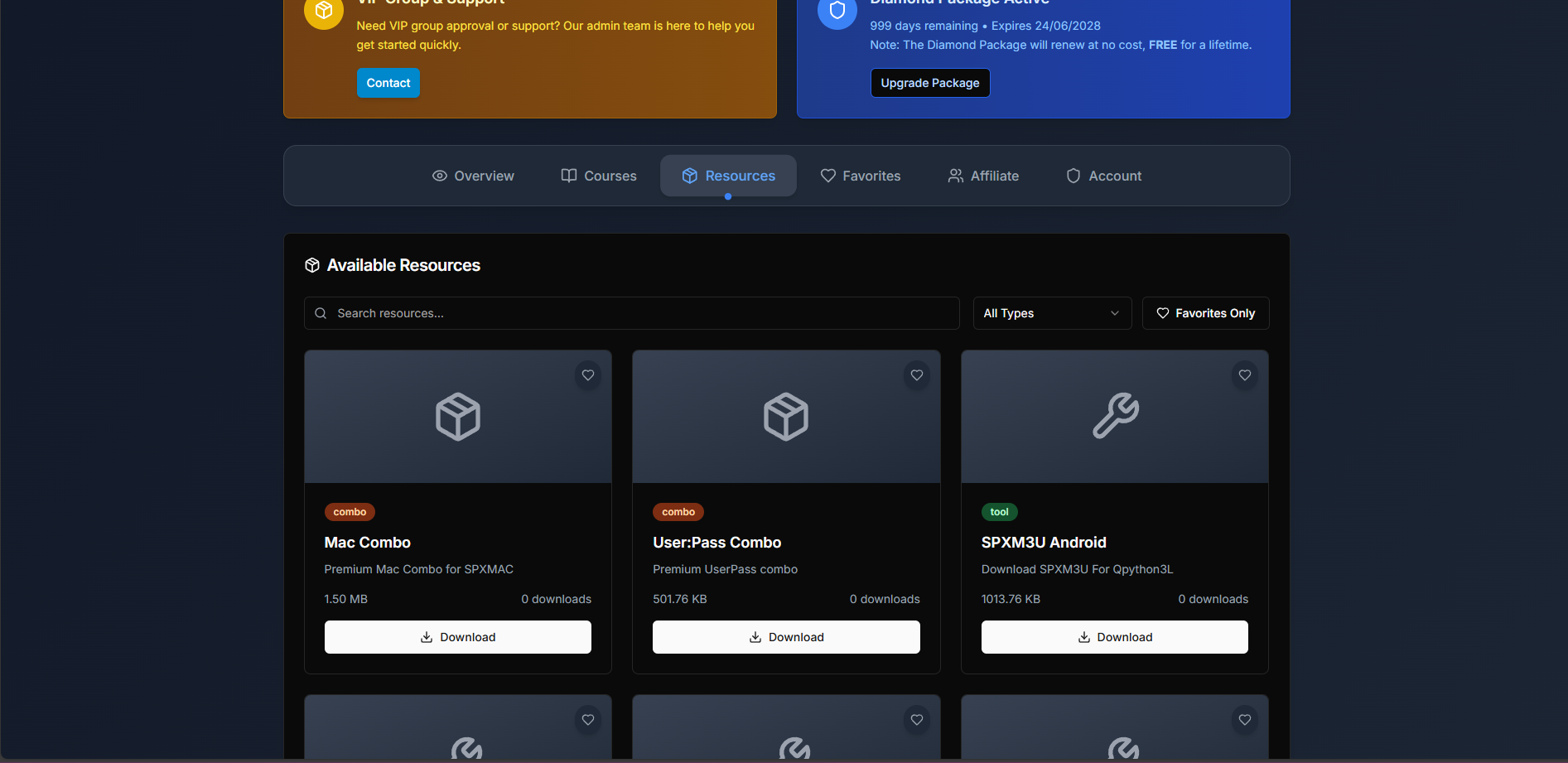Image resolution: width=1568 pixels, height=763 pixels.
Task: Click the shield icon in Diamond Package banner
Action: [x=837, y=12]
